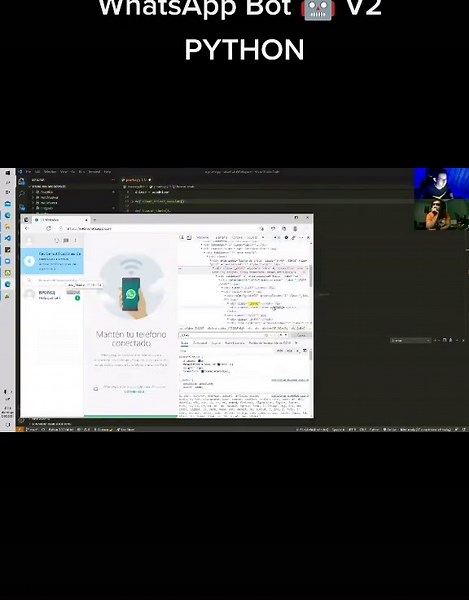This screenshot has height=600, width=469.
Task: Open VS Code notifications bell
Action: (464, 429)
